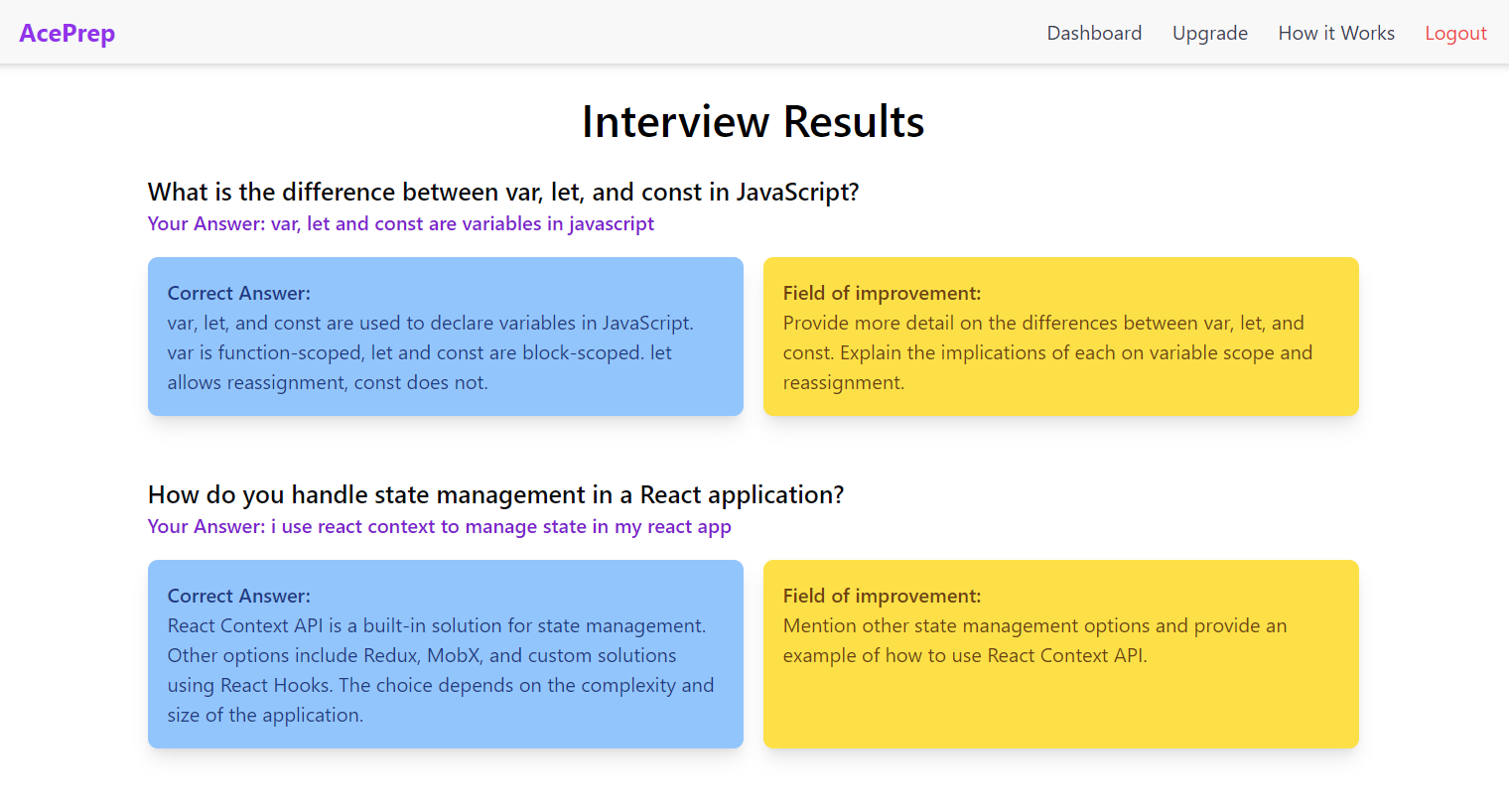Select the React state management question text
Screen dimensions: 1509x812
coord(496,494)
